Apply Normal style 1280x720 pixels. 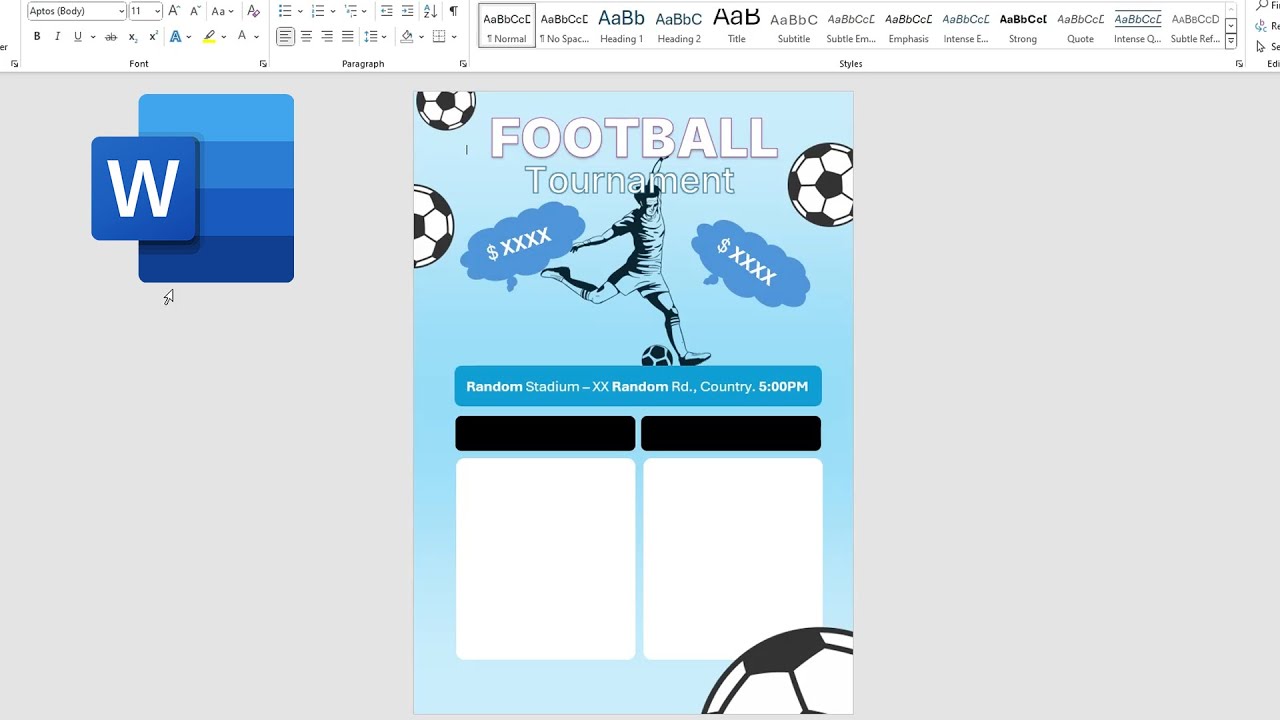507,25
